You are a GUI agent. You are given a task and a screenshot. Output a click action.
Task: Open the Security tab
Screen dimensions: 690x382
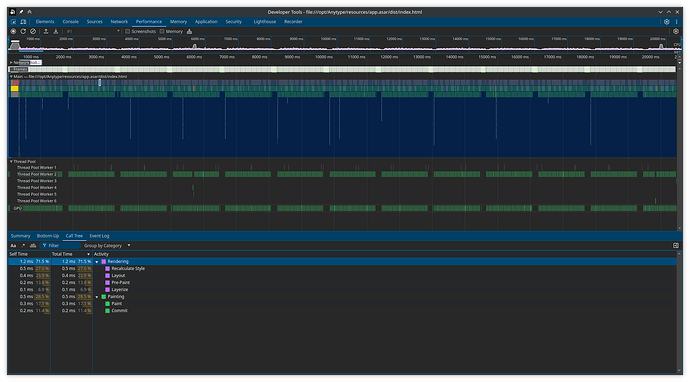pyautogui.click(x=234, y=22)
